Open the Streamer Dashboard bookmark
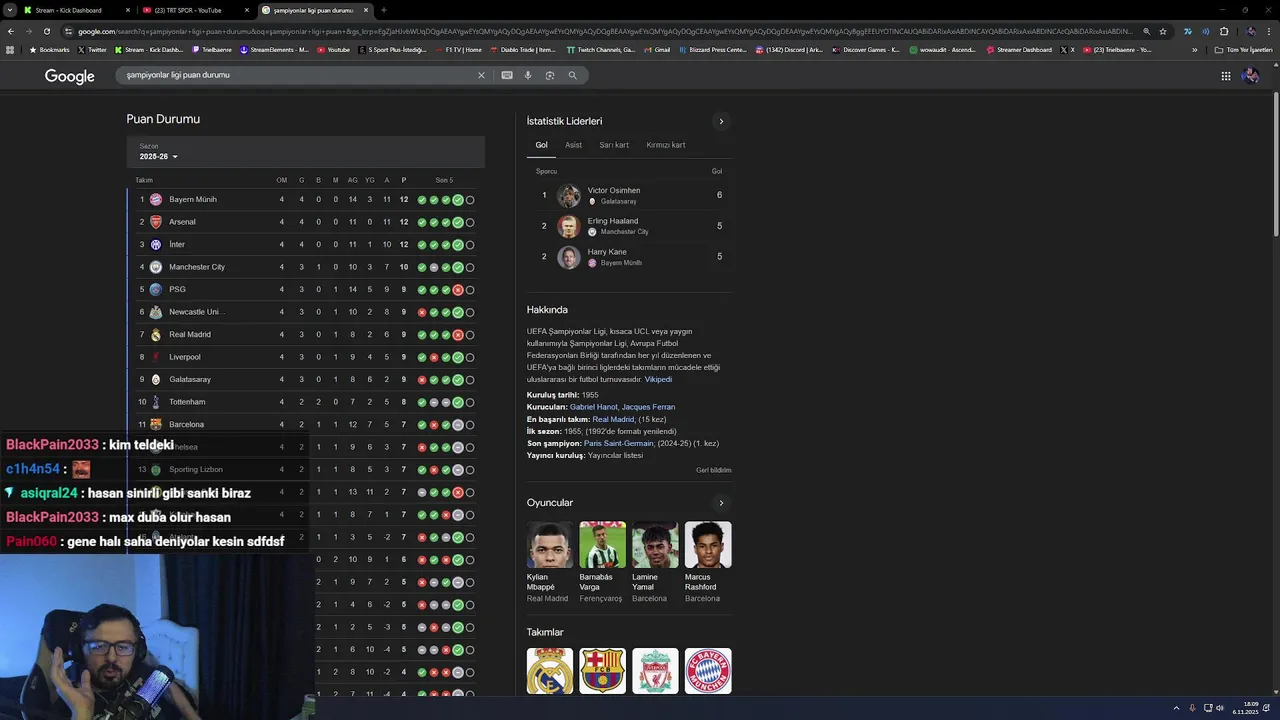The height and width of the screenshot is (720, 1280). point(1019,50)
